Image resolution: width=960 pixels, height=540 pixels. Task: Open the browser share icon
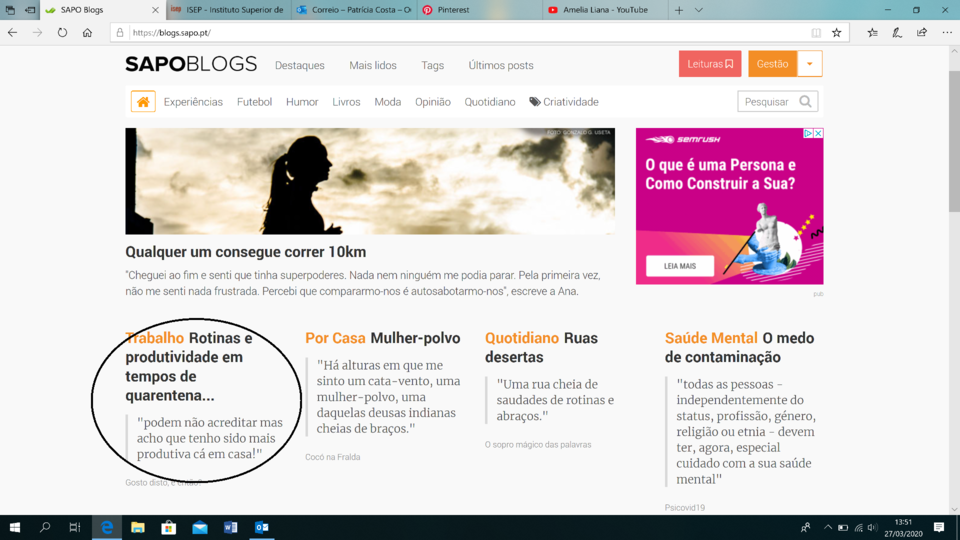coord(921,32)
